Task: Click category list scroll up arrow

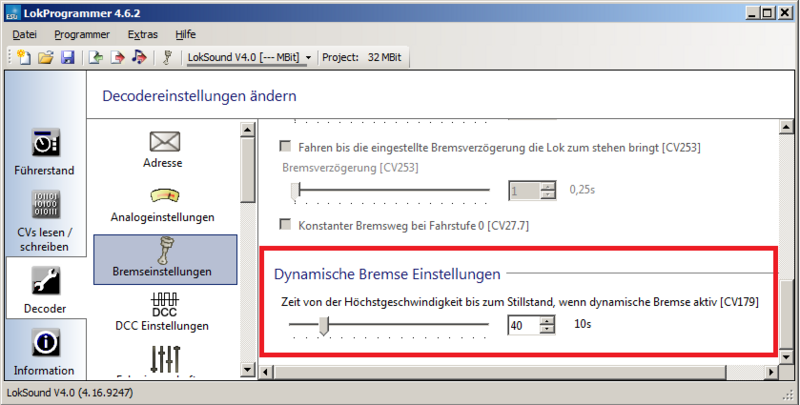Action: [x=247, y=130]
